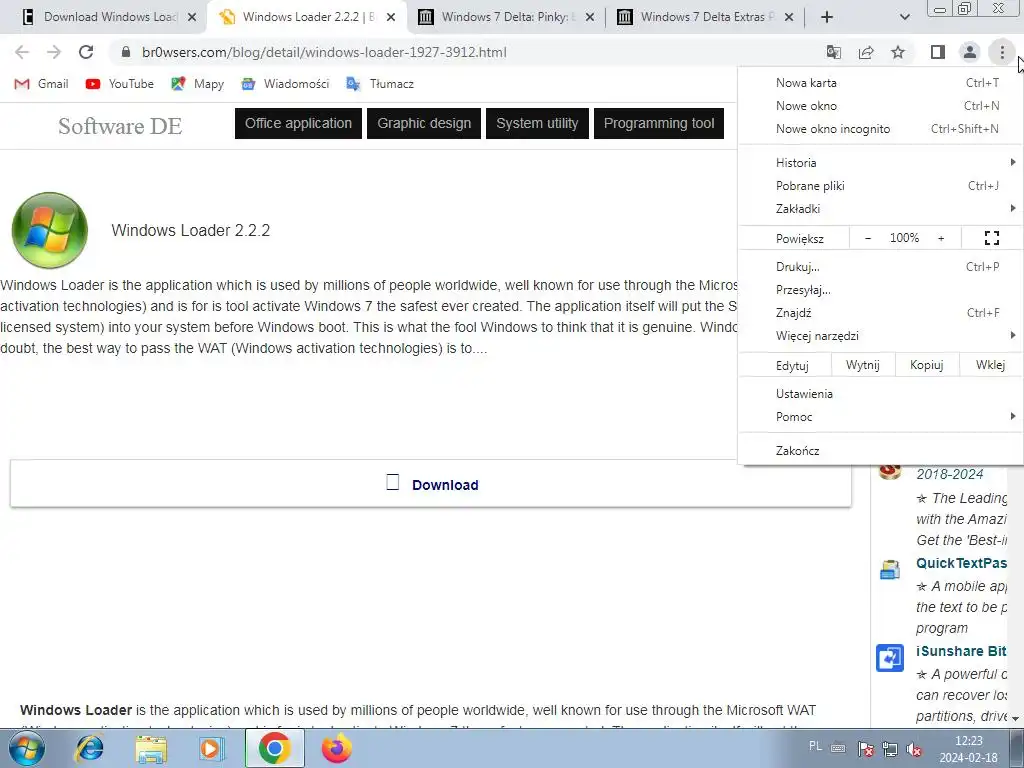Screen dimensions: 1024x768
Task: Click the three-dot Chrome menu button
Action: pos(1002,52)
